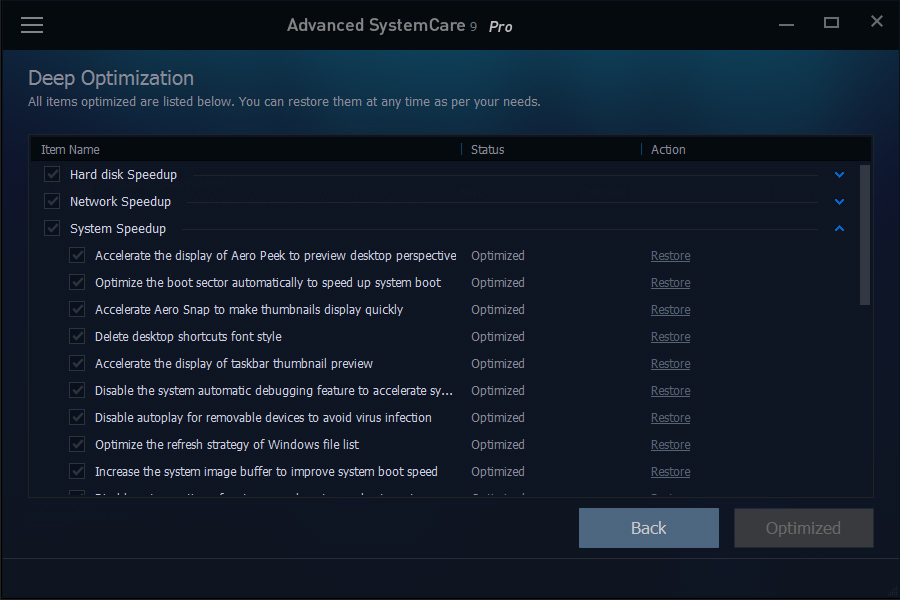
Task: Uncheck Optimize refresh strategy of Windows file list
Action: 77,444
